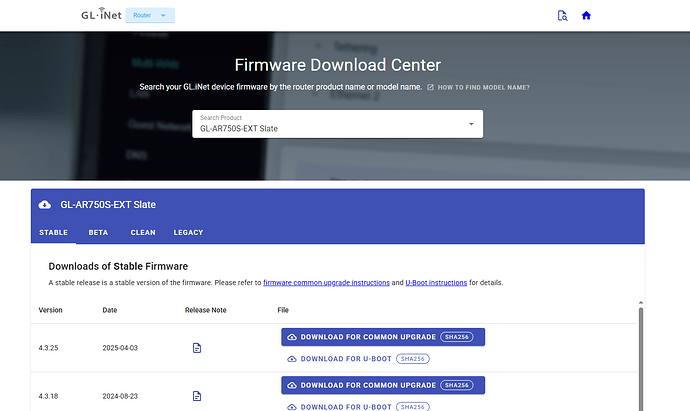This screenshot has height=411, width=690.
Task: Click the GL-AR750S-EXT Slate panel title
Action: point(108,205)
